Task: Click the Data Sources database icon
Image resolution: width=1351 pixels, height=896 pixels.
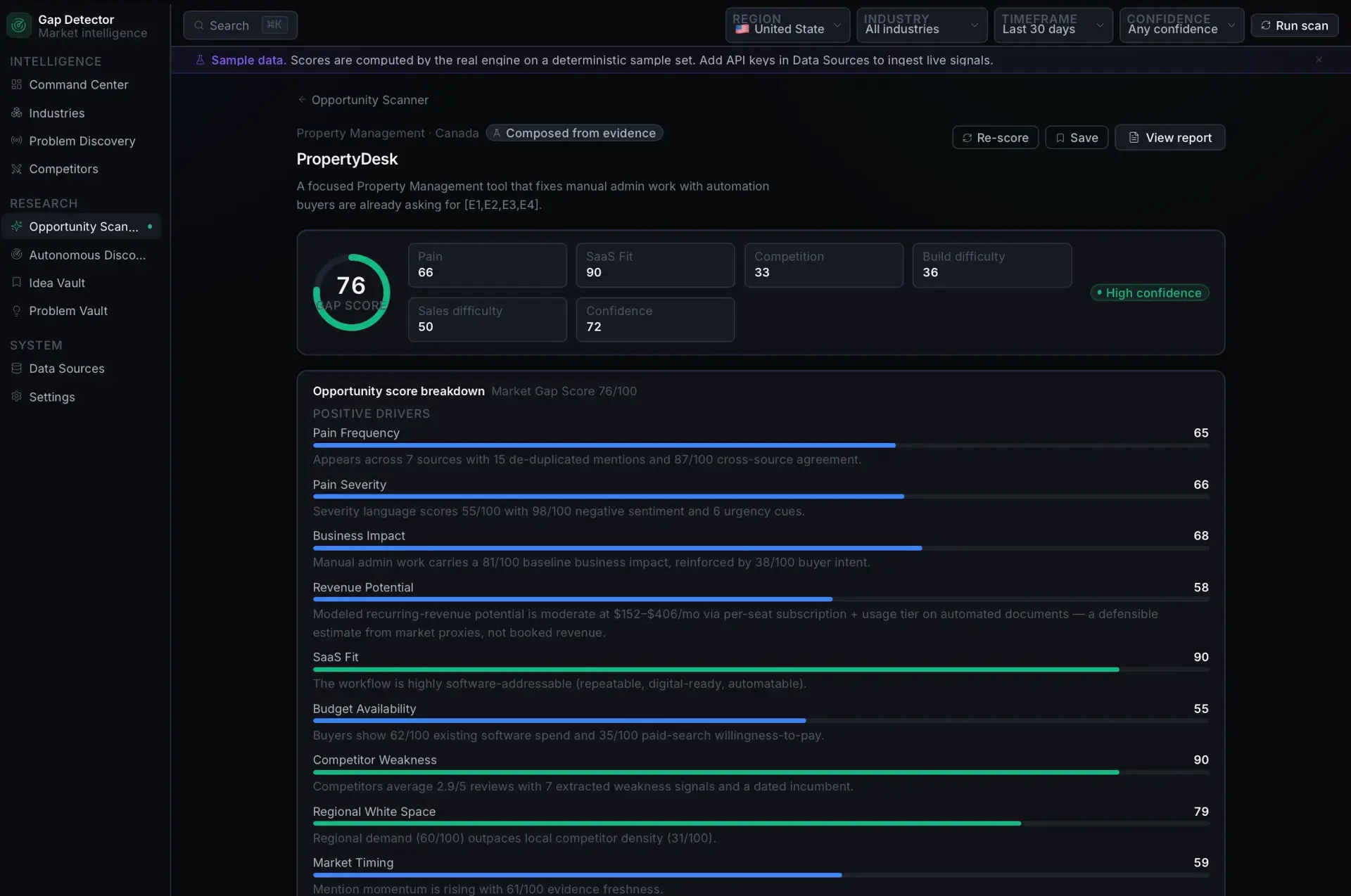Action: point(17,368)
